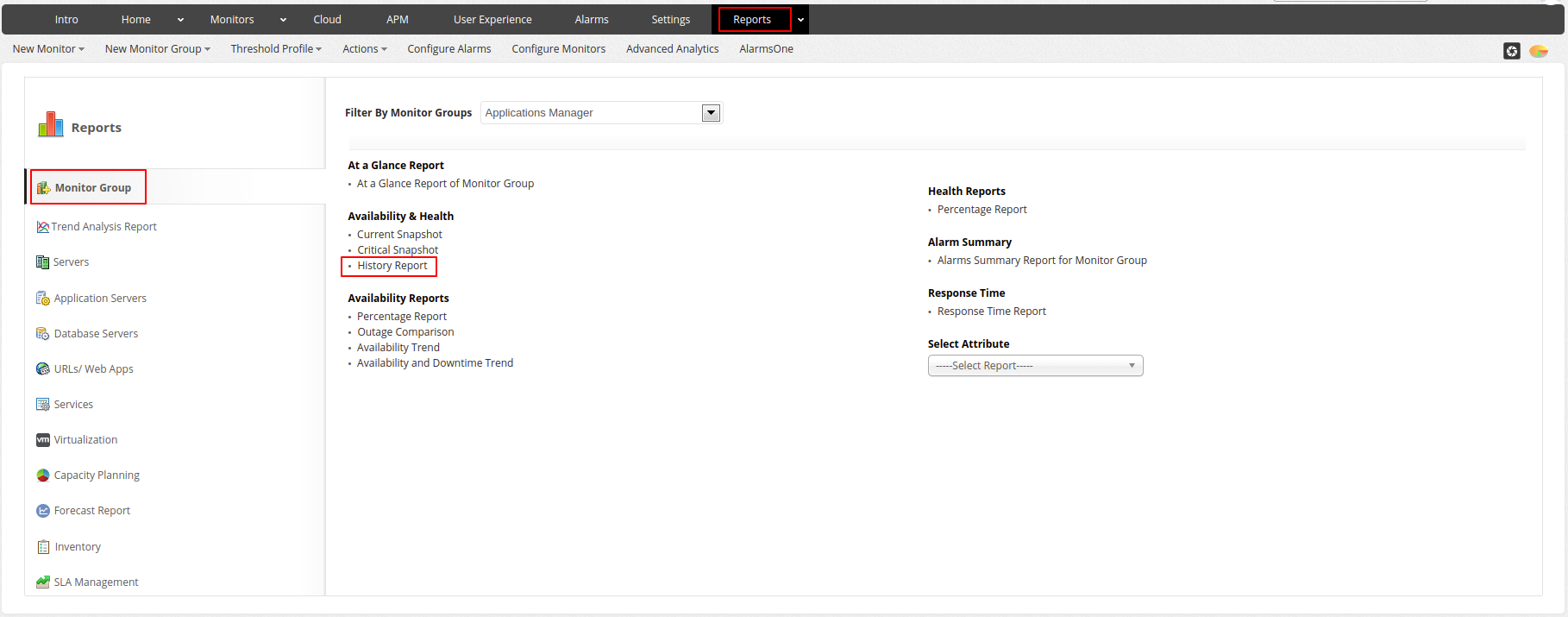Open the History Report link

392,266
